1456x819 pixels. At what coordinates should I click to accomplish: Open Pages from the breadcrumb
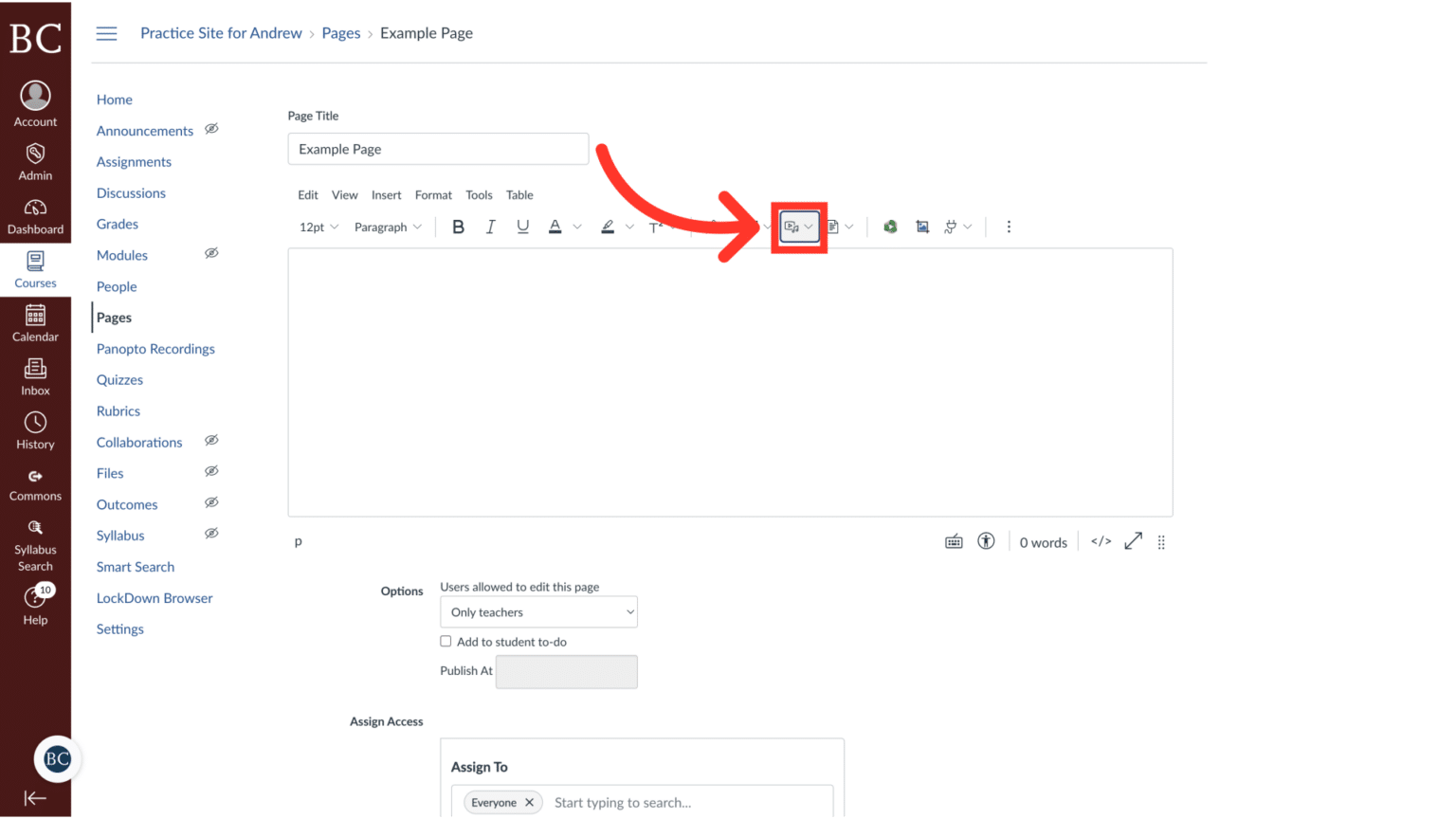[341, 32]
